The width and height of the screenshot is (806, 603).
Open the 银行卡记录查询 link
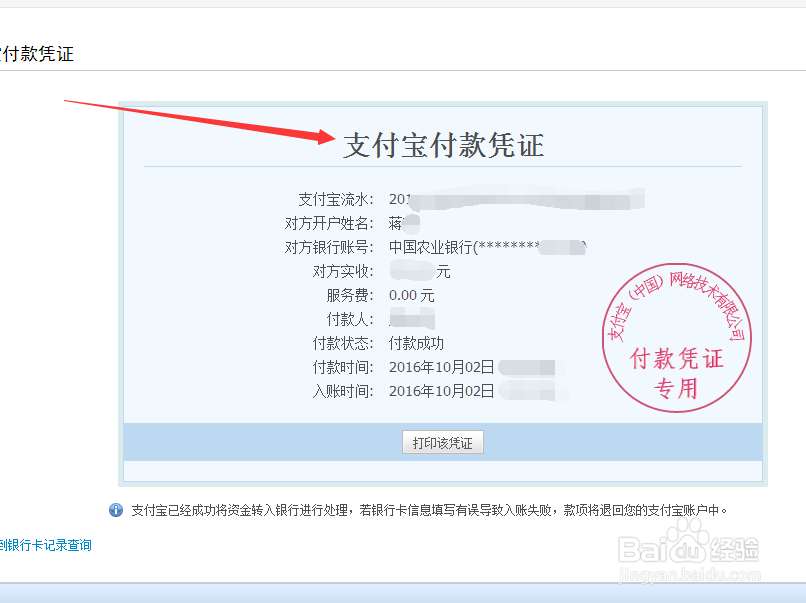(46, 545)
